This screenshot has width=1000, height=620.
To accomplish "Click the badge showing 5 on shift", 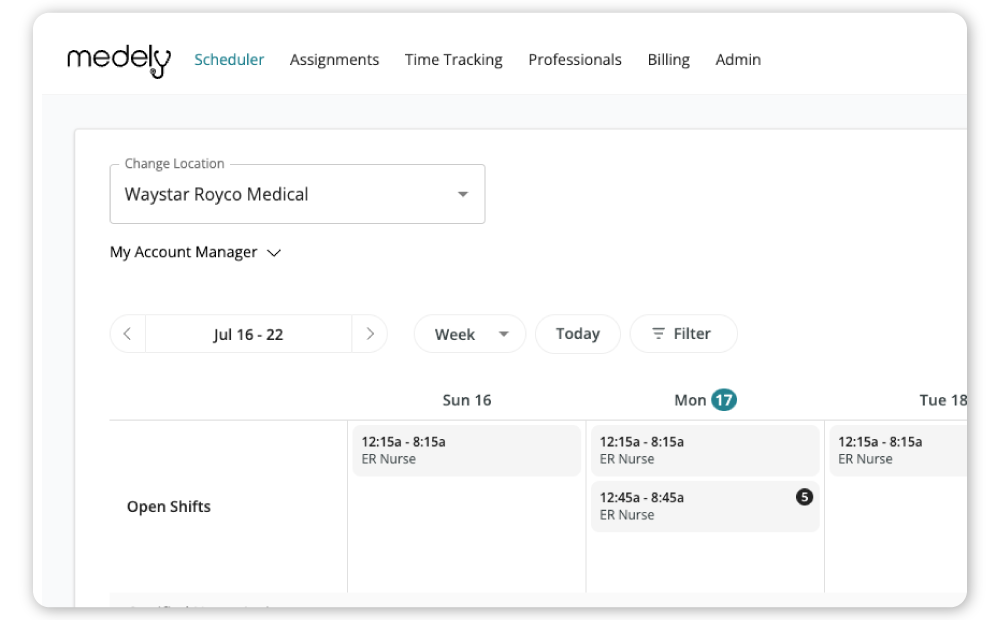I will tap(804, 497).
